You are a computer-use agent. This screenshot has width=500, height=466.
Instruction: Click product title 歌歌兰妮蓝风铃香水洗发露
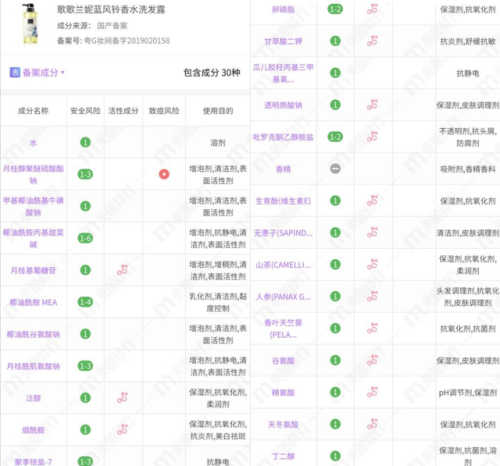coord(111,9)
